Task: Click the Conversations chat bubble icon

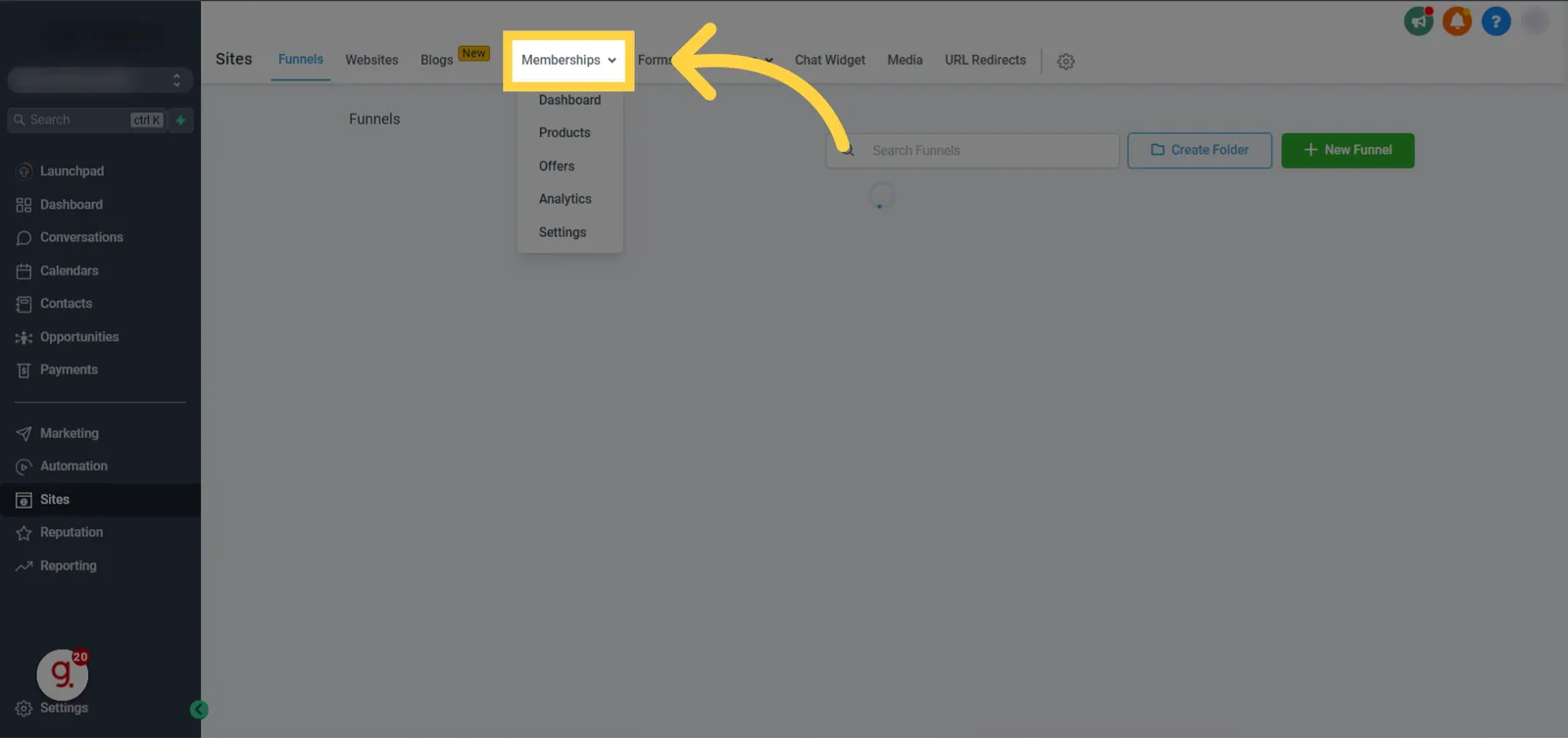Action: click(x=24, y=238)
